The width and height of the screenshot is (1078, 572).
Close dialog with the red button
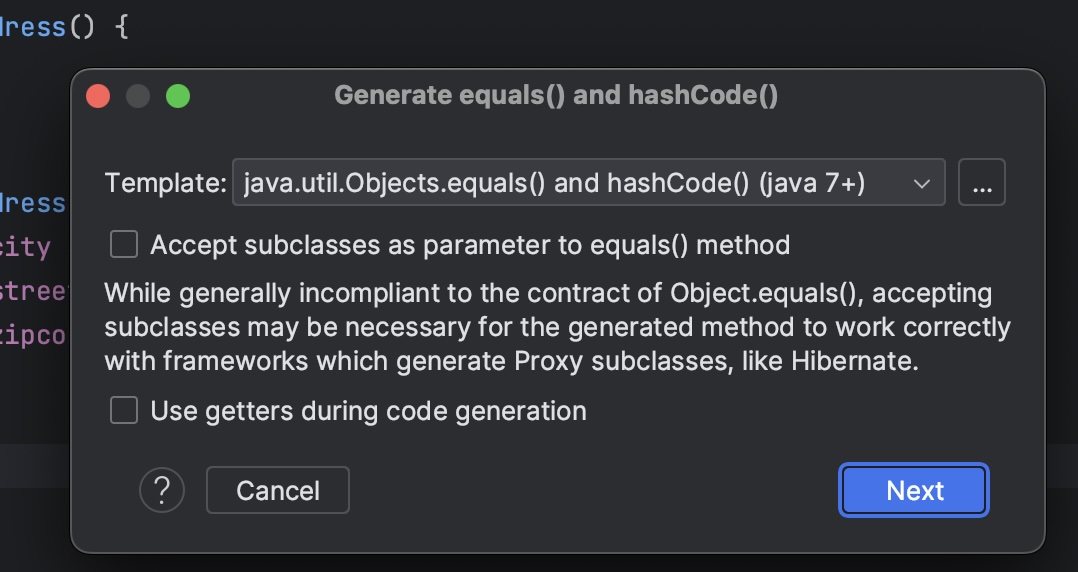(x=98, y=96)
